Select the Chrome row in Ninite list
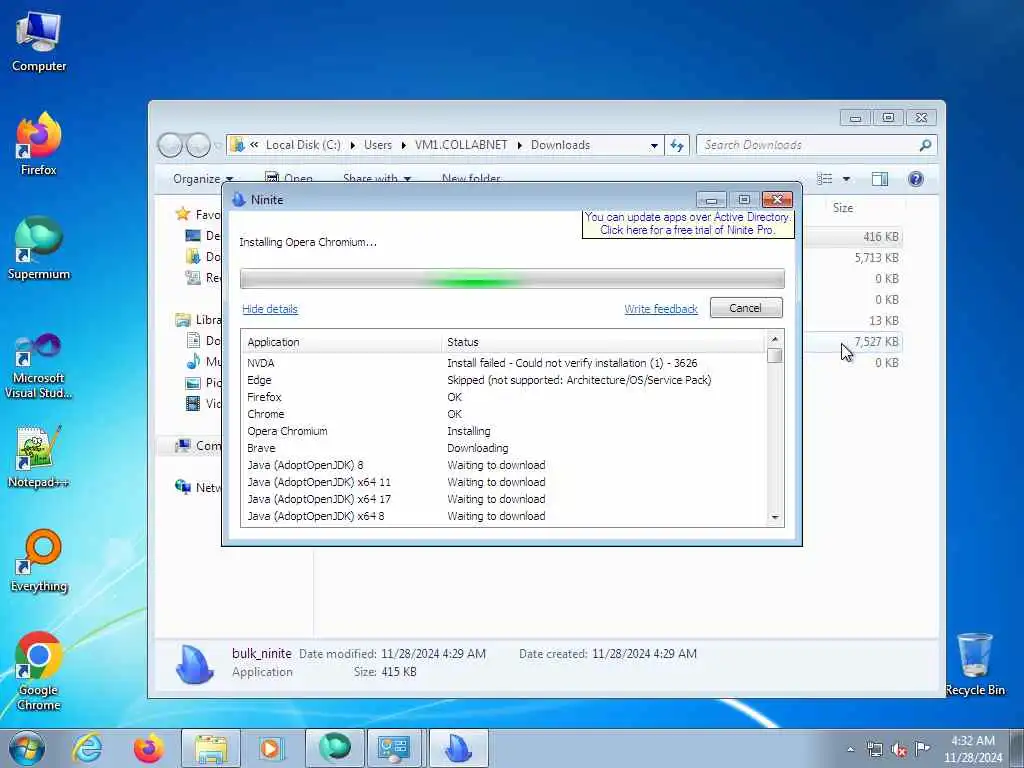Image resolution: width=1024 pixels, height=768 pixels. 503,414
